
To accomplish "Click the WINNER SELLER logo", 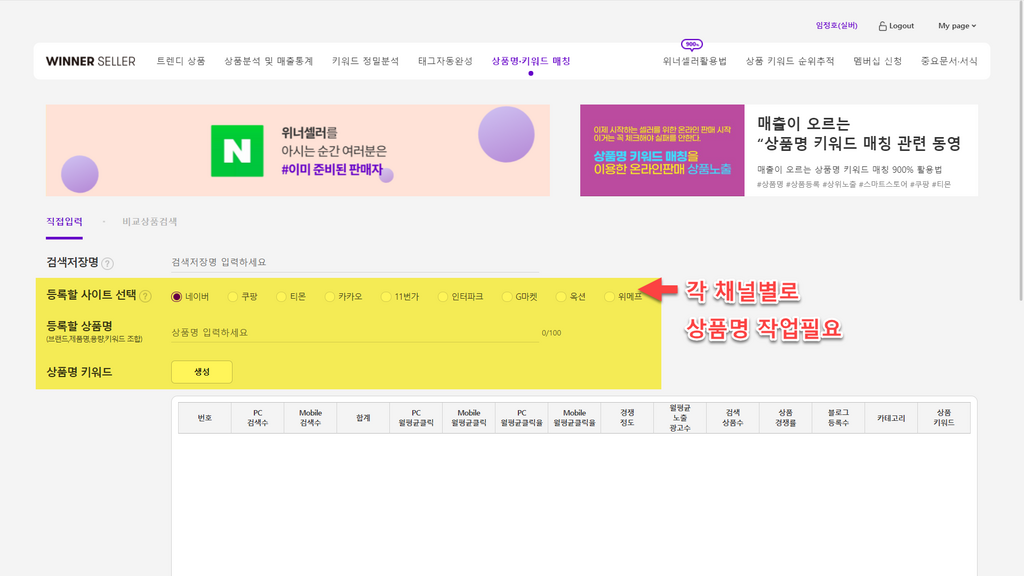I will point(90,61).
